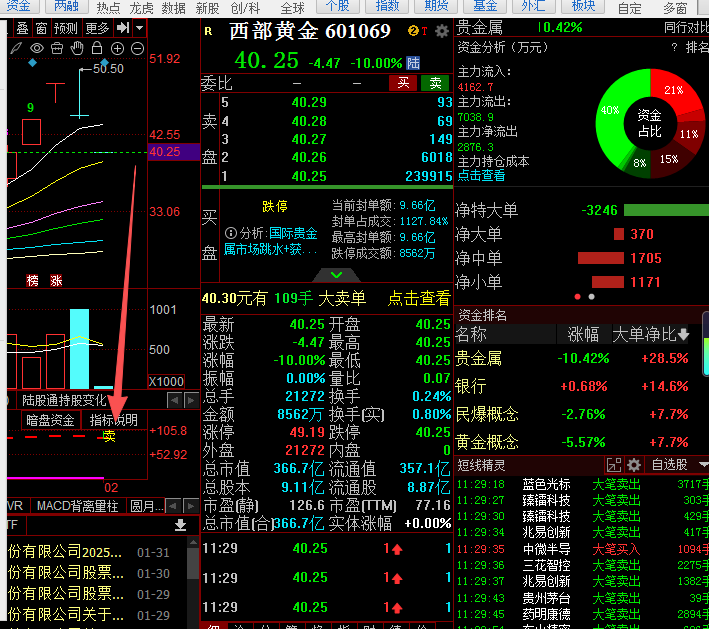Open the 更多 chart menu
Image resolution: width=709 pixels, height=629 pixels.
pos(97,28)
